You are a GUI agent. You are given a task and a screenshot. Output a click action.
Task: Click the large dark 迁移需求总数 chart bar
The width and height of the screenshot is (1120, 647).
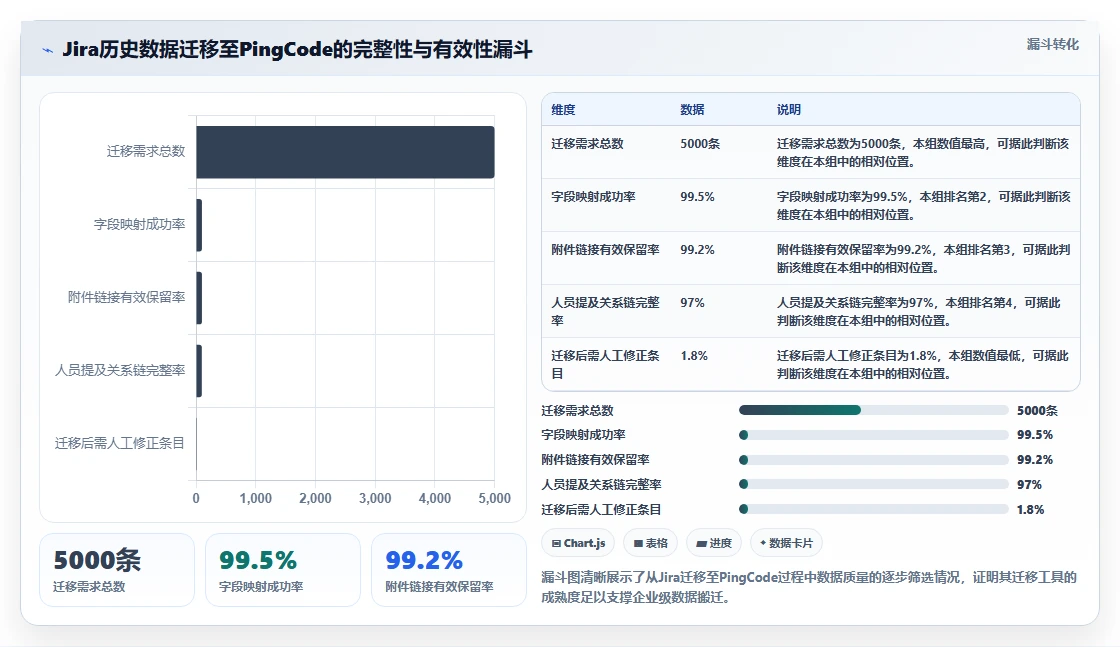345,152
